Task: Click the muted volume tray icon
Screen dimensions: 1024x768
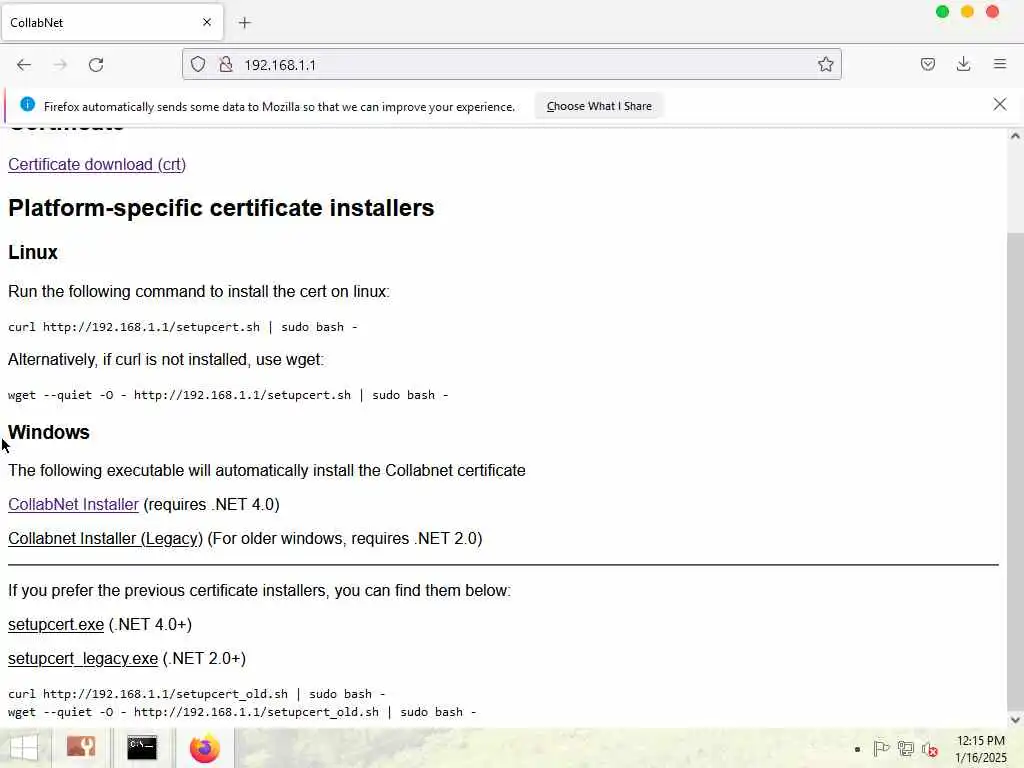Action: click(x=930, y=750)
